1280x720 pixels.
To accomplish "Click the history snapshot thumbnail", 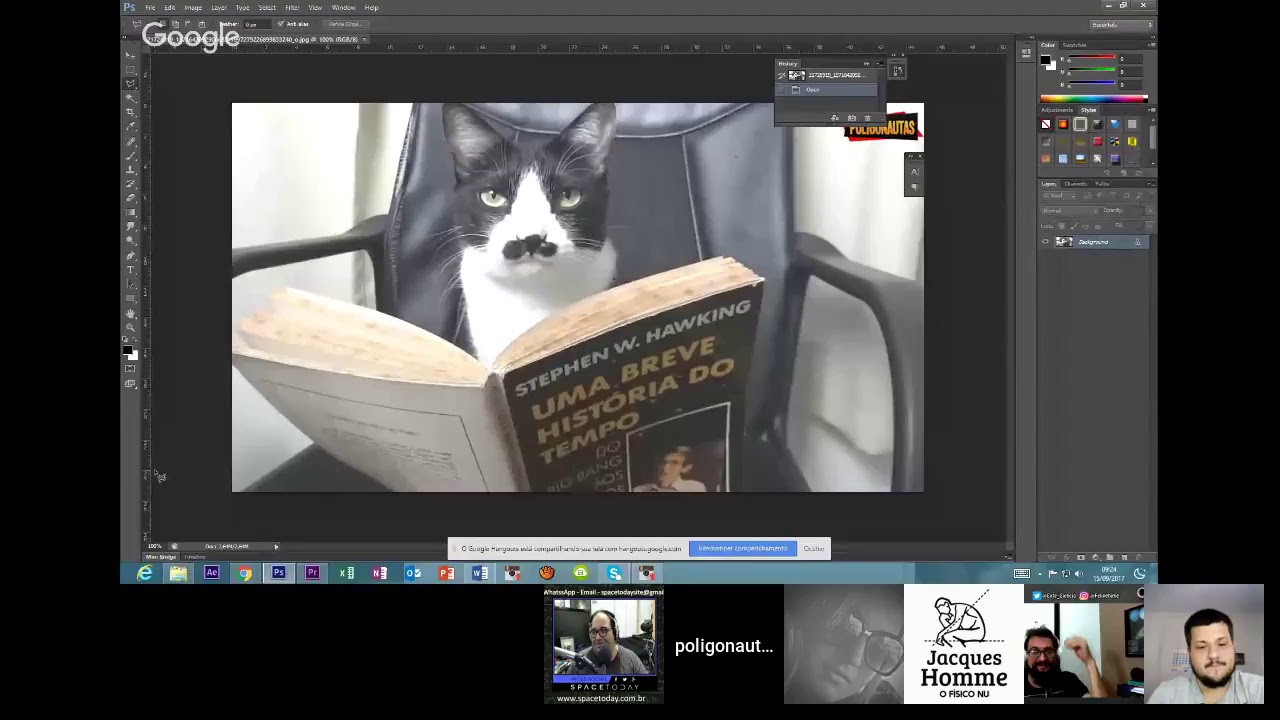I will coord(797,76).
